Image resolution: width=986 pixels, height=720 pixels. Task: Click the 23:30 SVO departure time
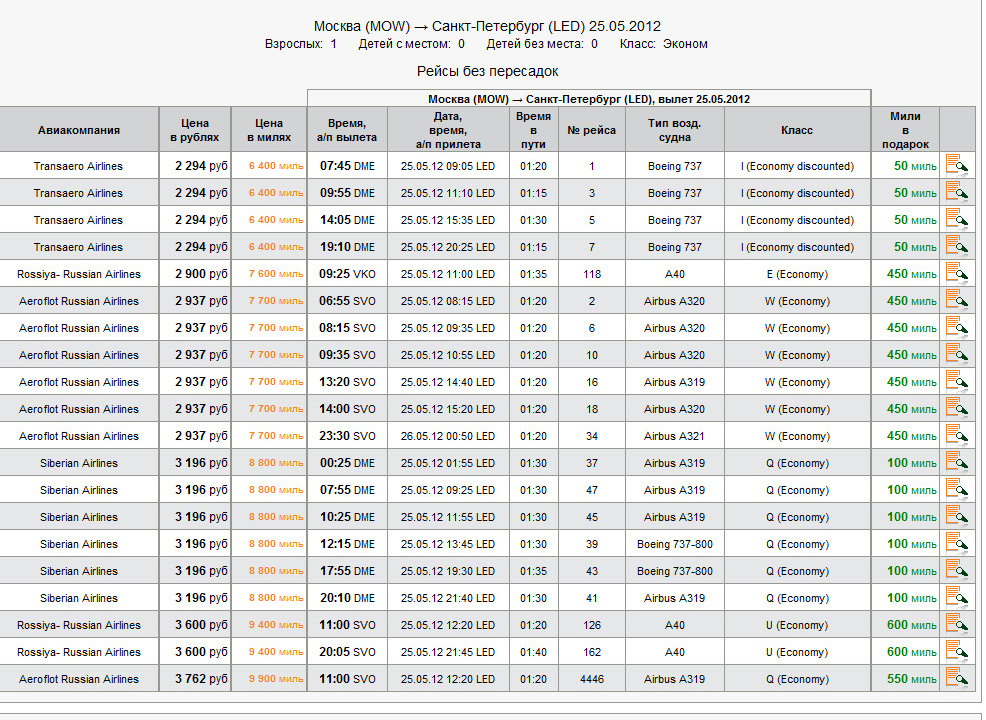(347, 436)
